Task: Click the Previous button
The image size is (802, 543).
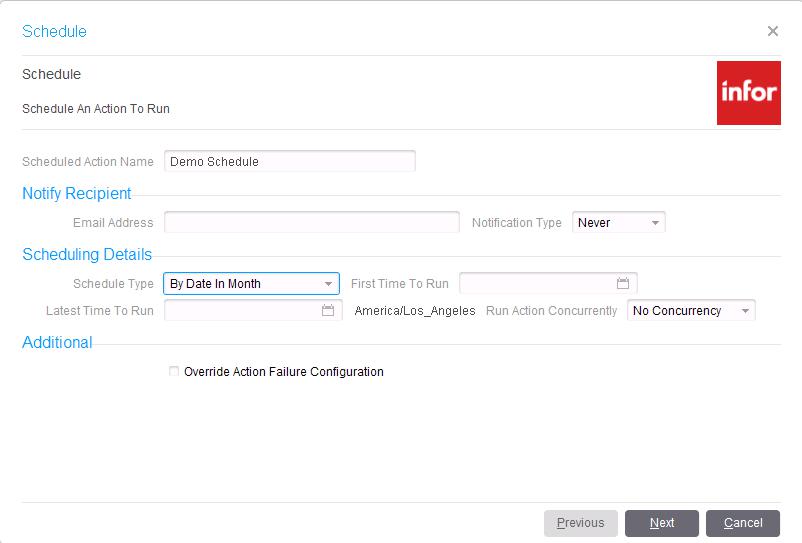Action: [581, 523]
